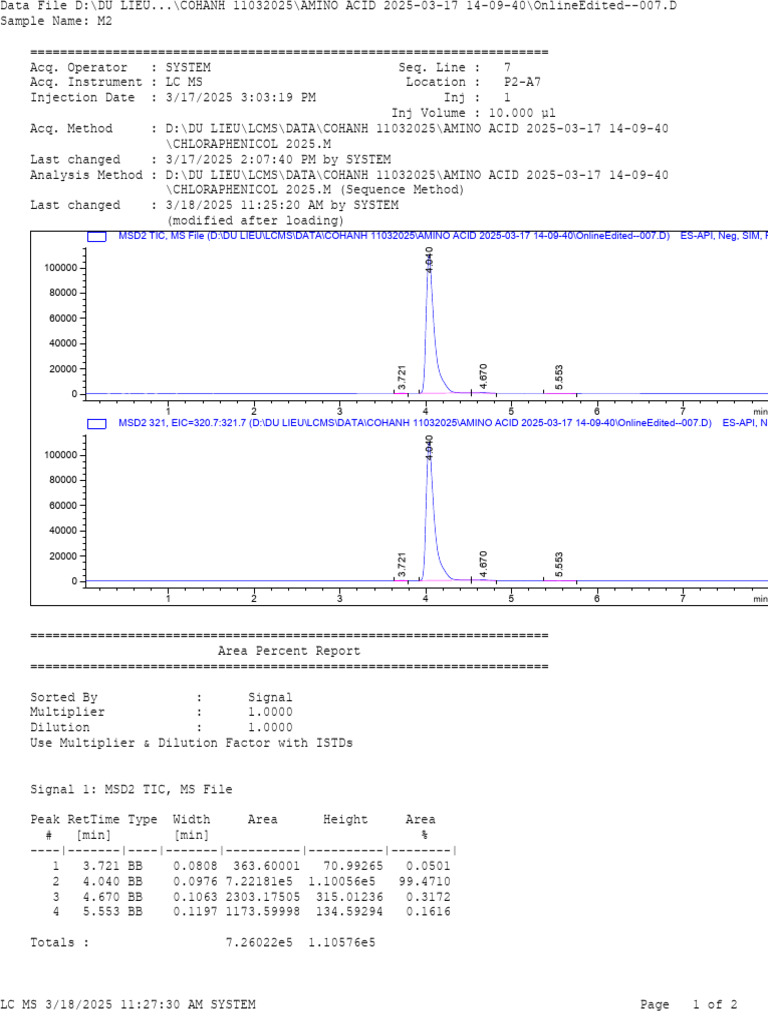Click the Location value P2-A7
This screenshot has height=1024, width=768.
[x=522, y=82]
